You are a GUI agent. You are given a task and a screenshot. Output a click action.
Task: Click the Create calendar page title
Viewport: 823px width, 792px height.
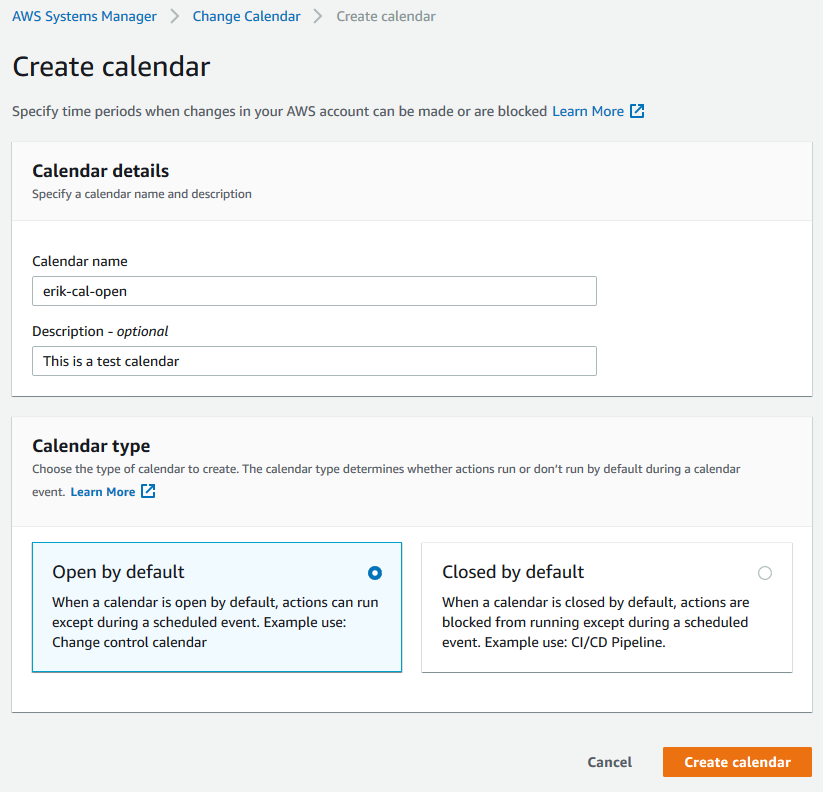pyautogui.click(x=111, y=67)
